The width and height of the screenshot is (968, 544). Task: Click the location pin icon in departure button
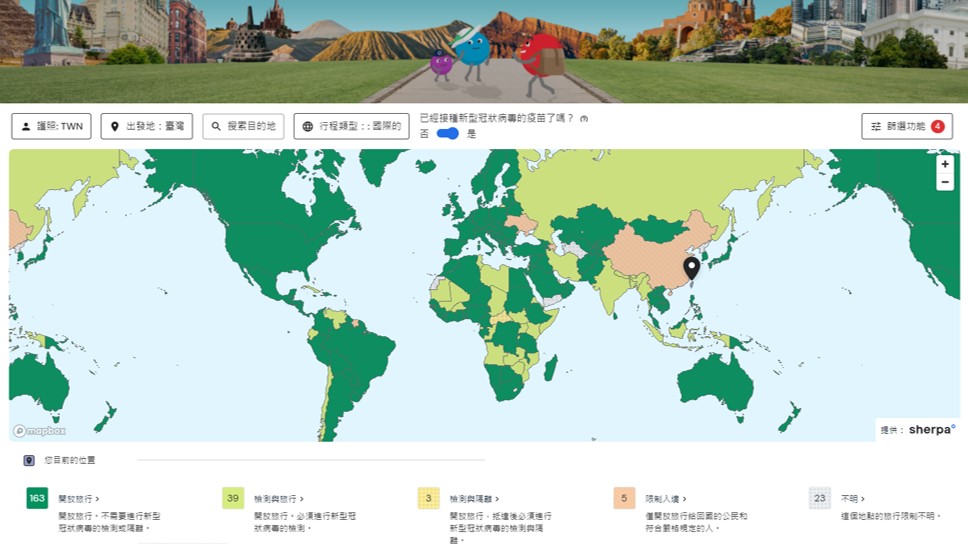[114, 126]
